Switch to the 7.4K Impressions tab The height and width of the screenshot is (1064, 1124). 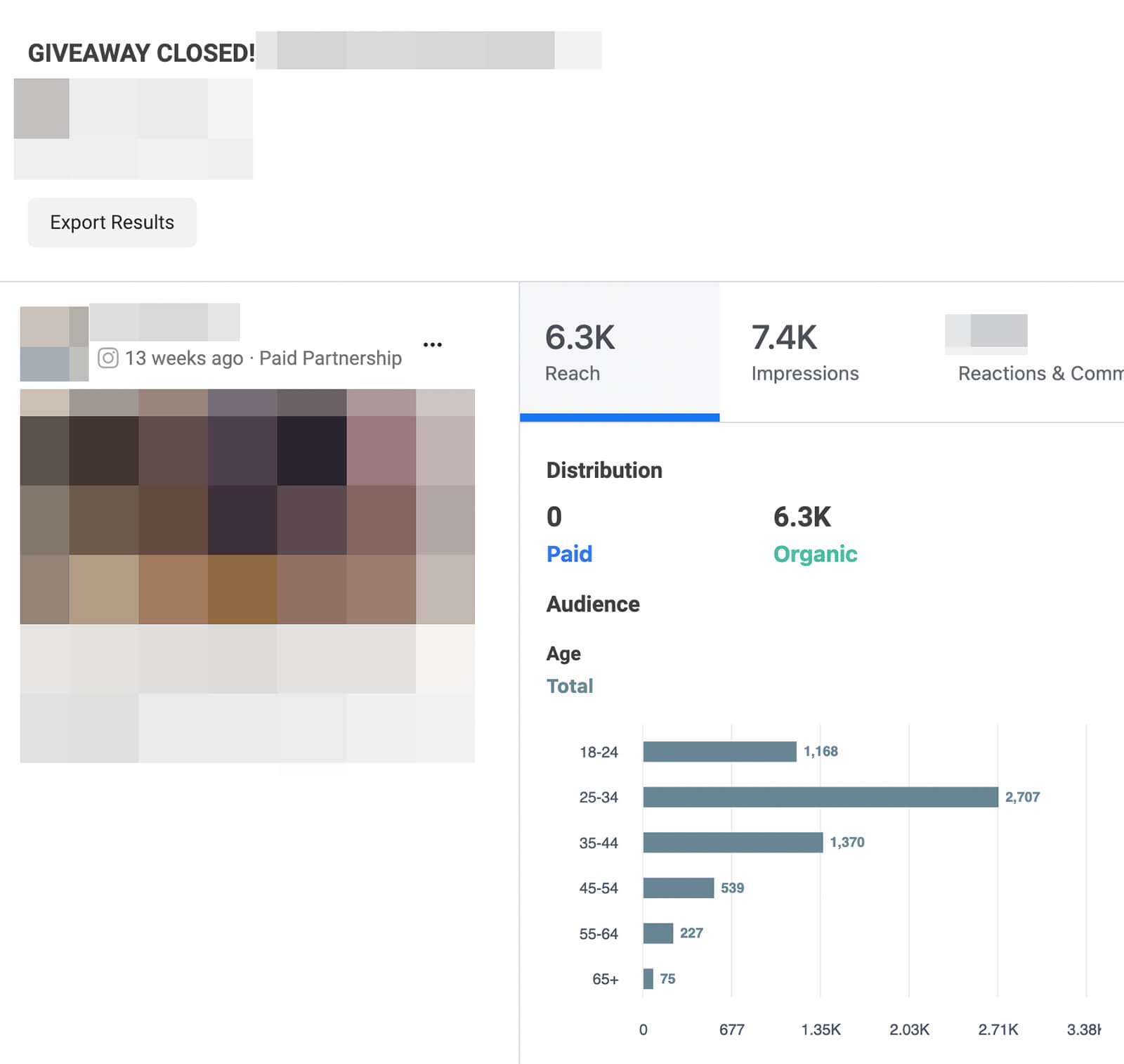[x=804, y=352]
